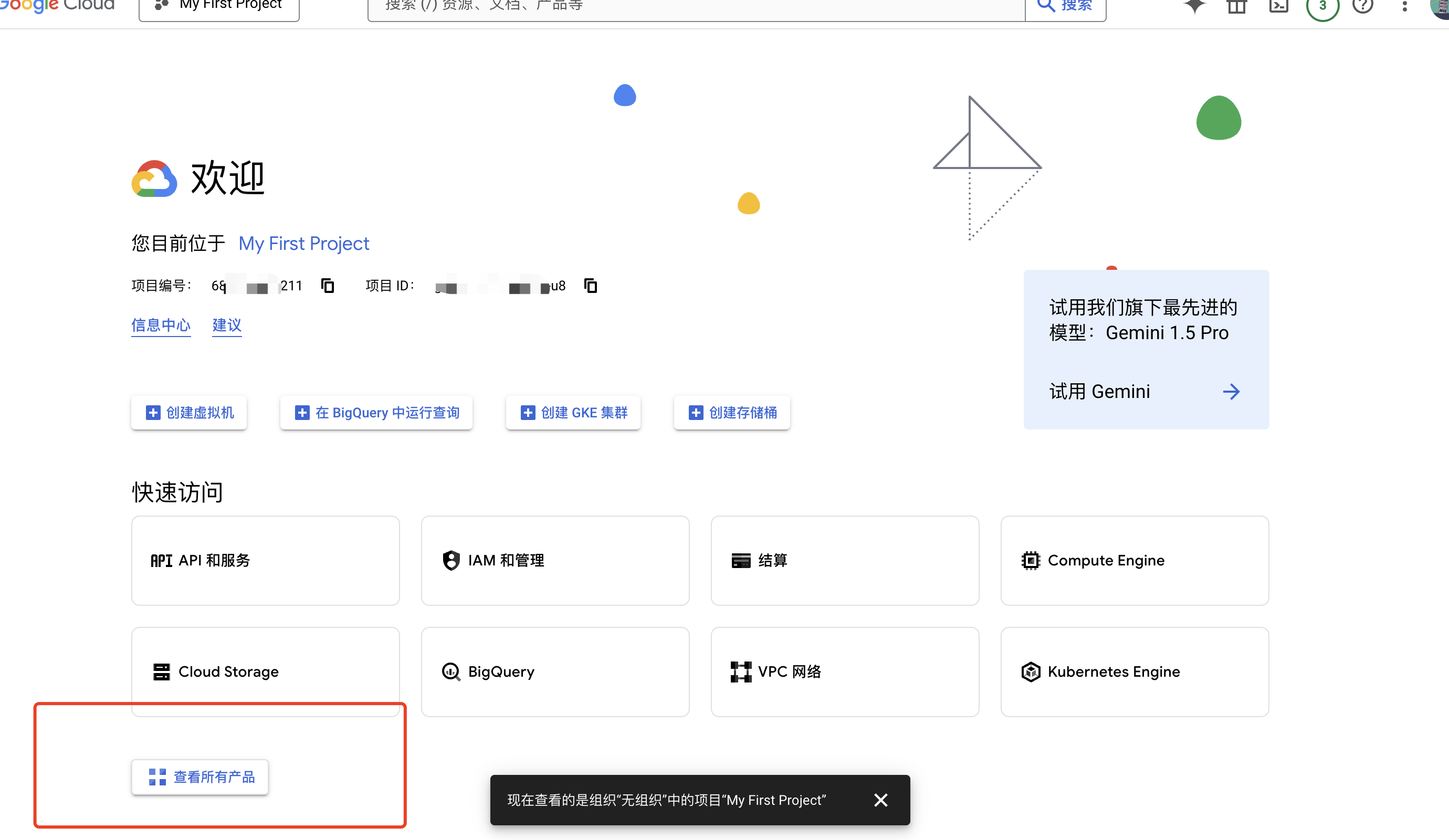The height and width of the screenshot is (840, 1449).
Task: Click the blue 搜索 search button
Action: 1065,7
